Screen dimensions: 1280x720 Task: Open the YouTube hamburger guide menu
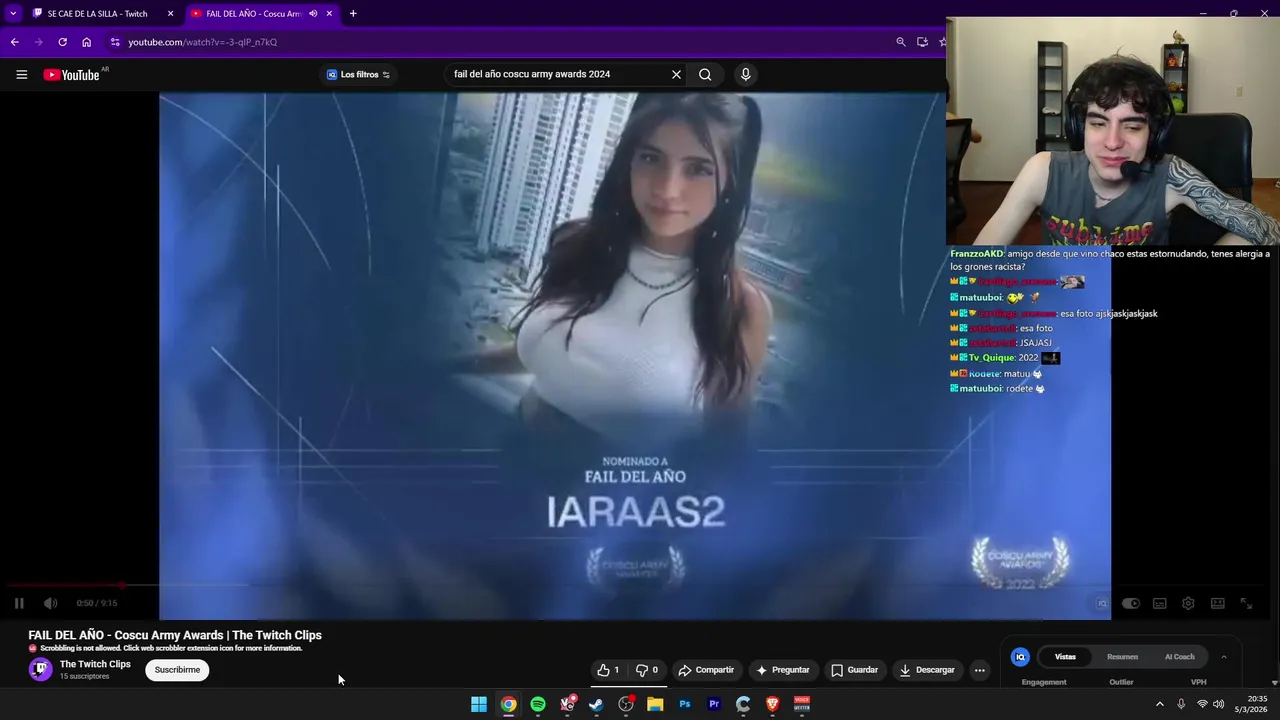pyautogui.click(x=21, y=74)
